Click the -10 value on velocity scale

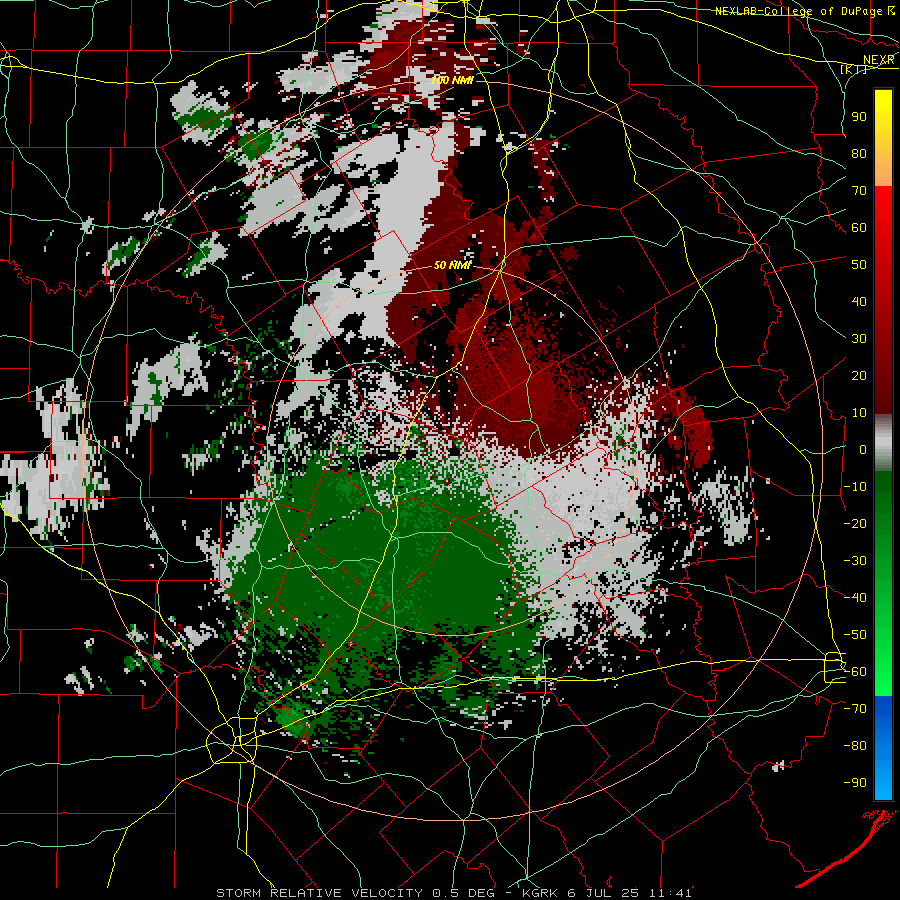click(855, 487)
